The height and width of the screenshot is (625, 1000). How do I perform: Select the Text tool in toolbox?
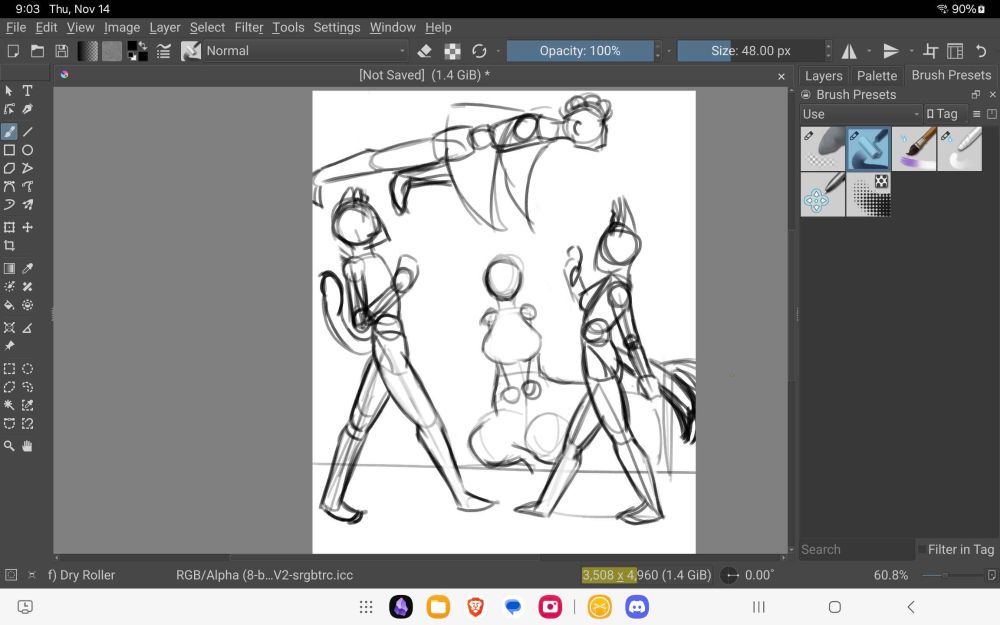28,91
